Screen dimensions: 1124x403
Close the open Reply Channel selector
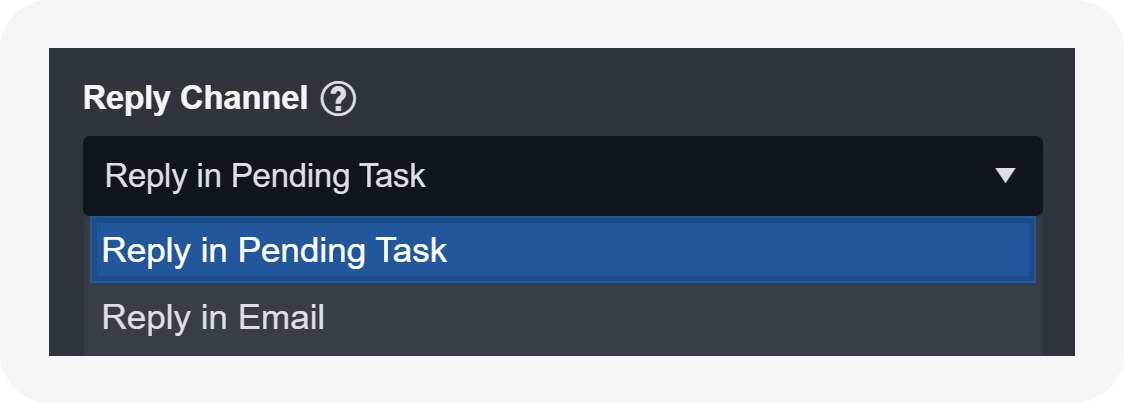point(1005,176)
